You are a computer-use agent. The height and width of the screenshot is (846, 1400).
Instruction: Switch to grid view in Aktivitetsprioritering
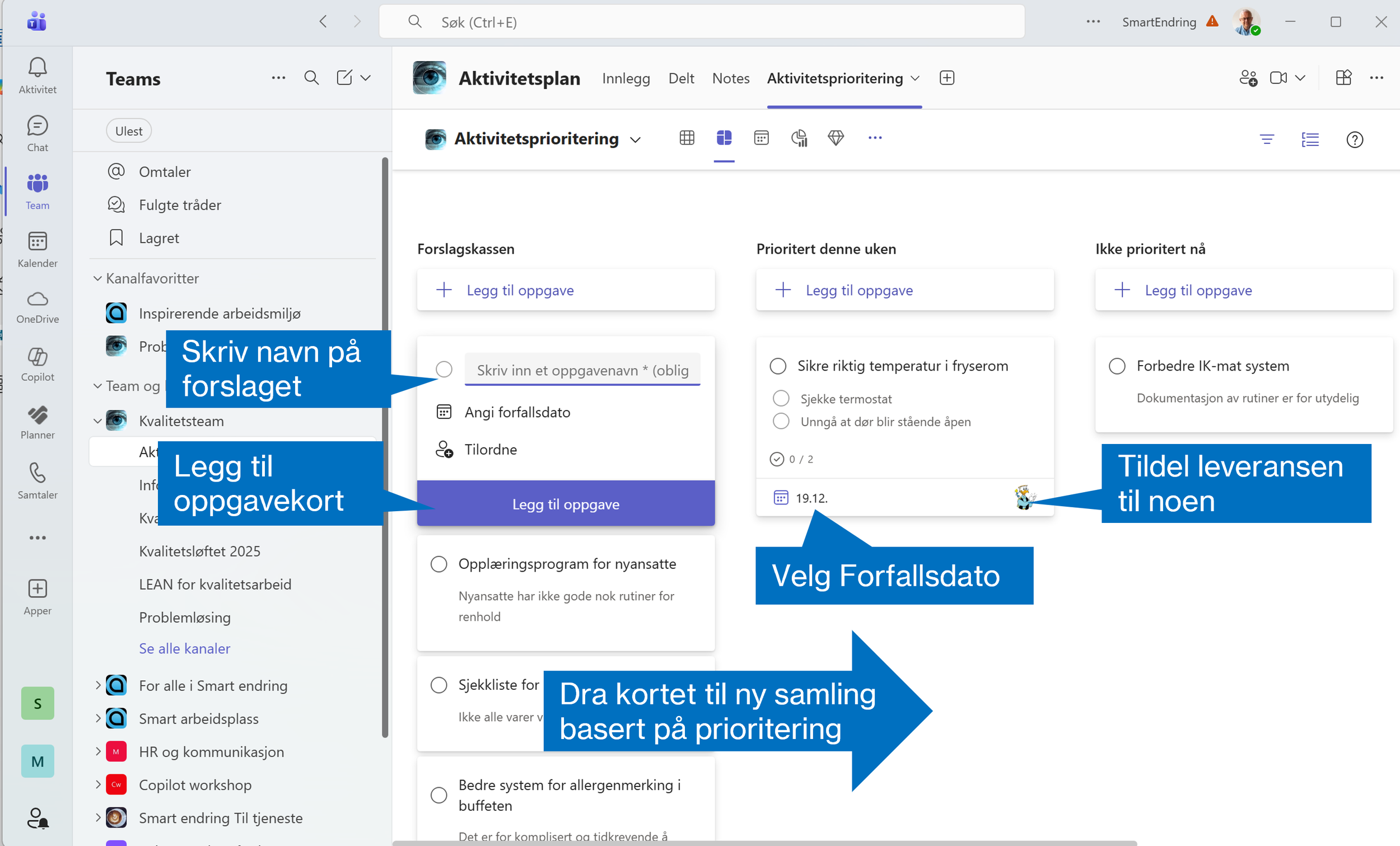coord(687,138)
